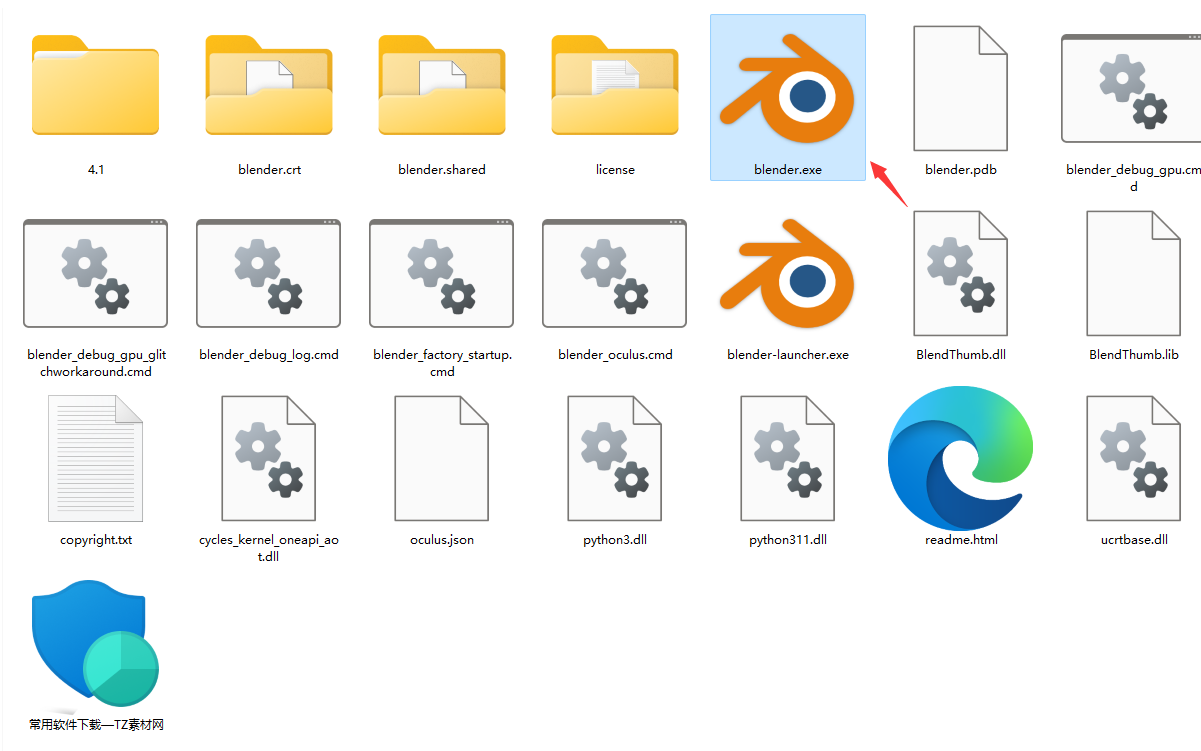Select the blender.shared folder
Viewport: 1201px width, 751px height.
[x=442, y=88]
